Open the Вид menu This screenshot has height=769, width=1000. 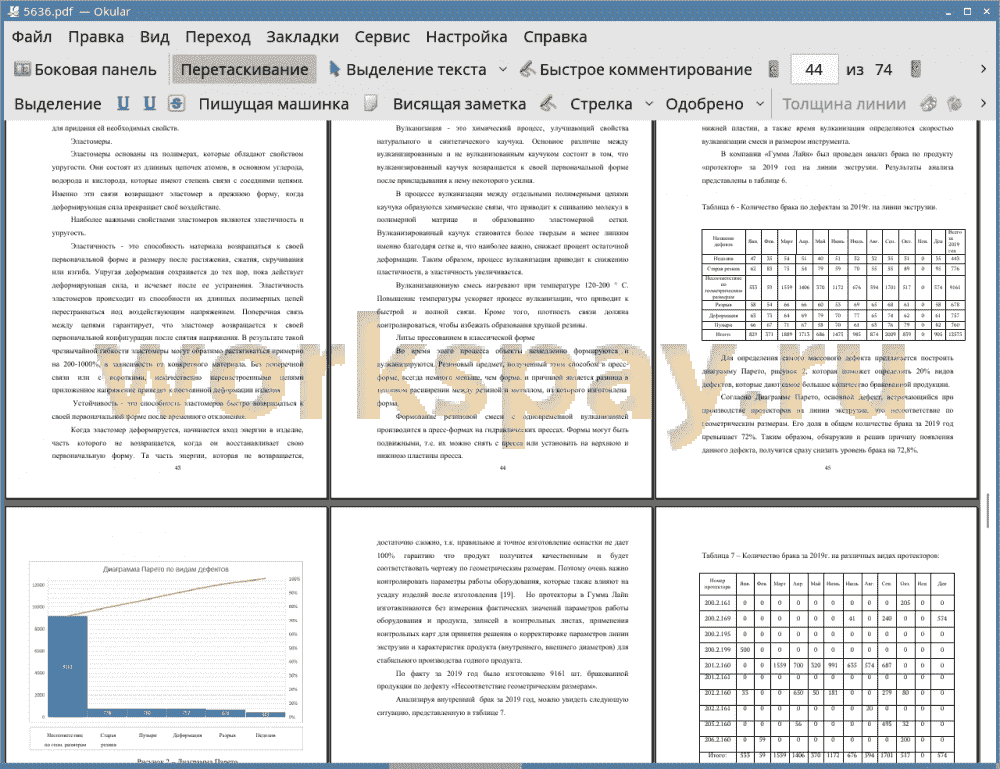(154, 37)
